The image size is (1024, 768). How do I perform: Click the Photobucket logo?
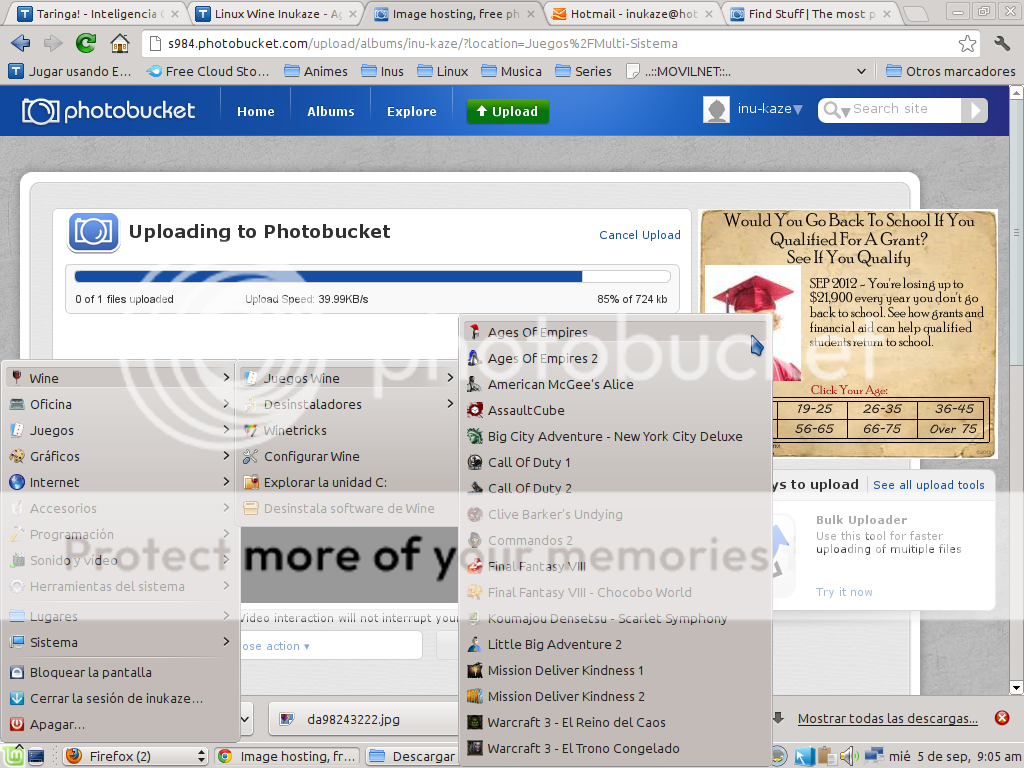click(108, 111)
